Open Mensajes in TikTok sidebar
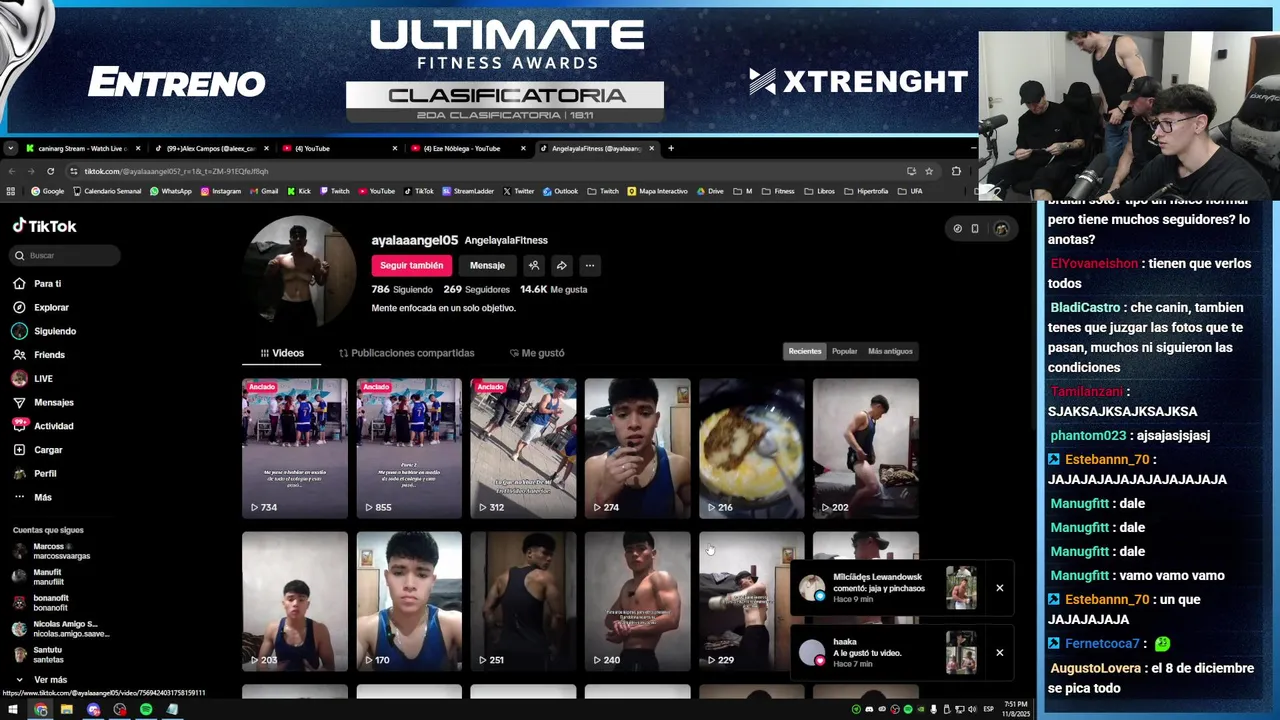Screen dimensions: 1280x720 point(53,402)
